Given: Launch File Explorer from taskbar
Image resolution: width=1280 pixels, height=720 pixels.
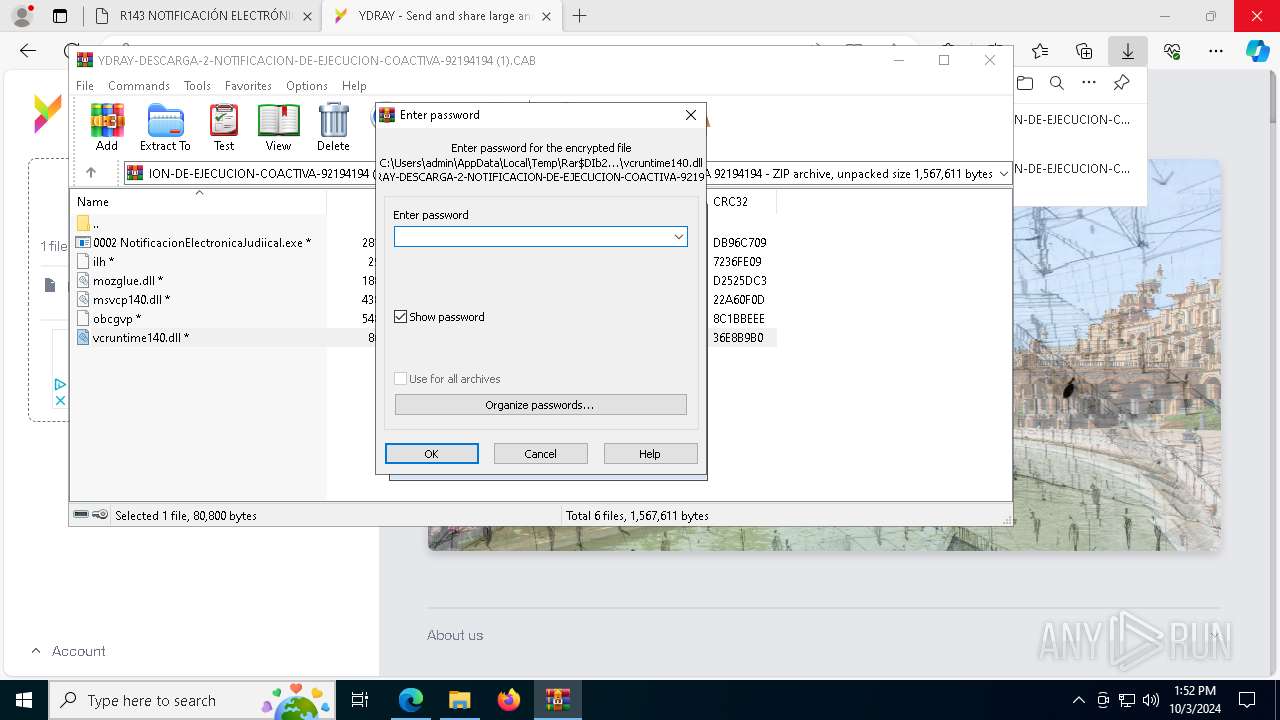Looking at the screenshot, I should 459,700.
